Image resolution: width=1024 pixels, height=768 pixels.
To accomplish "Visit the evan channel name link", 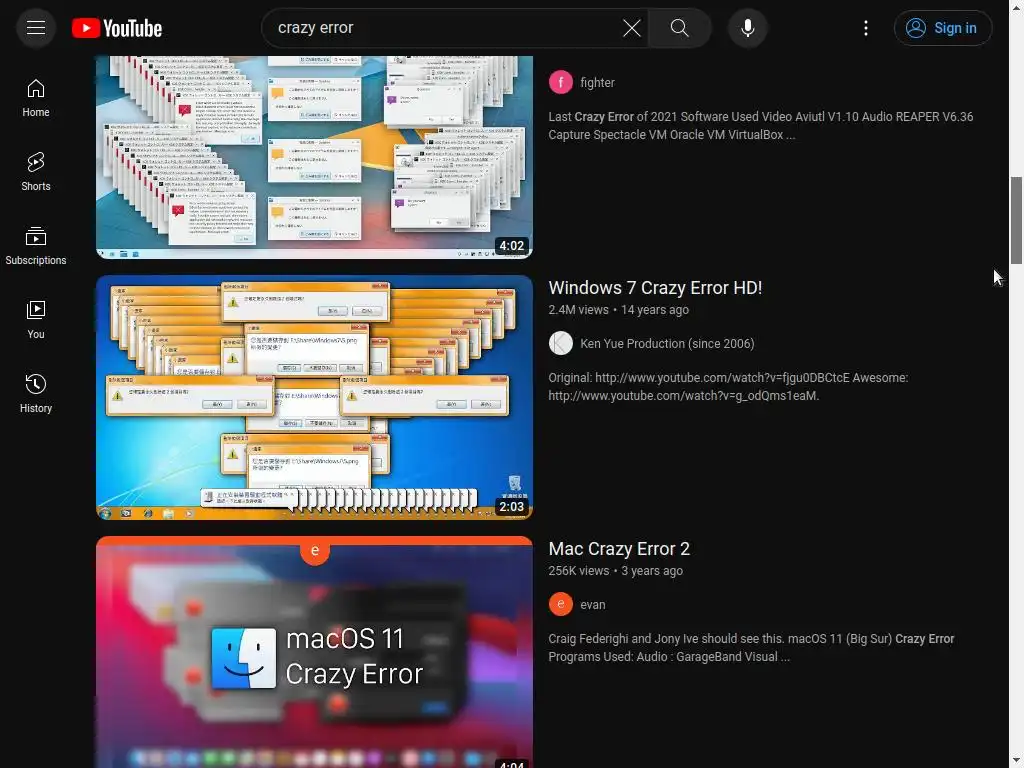I will 592,605.
